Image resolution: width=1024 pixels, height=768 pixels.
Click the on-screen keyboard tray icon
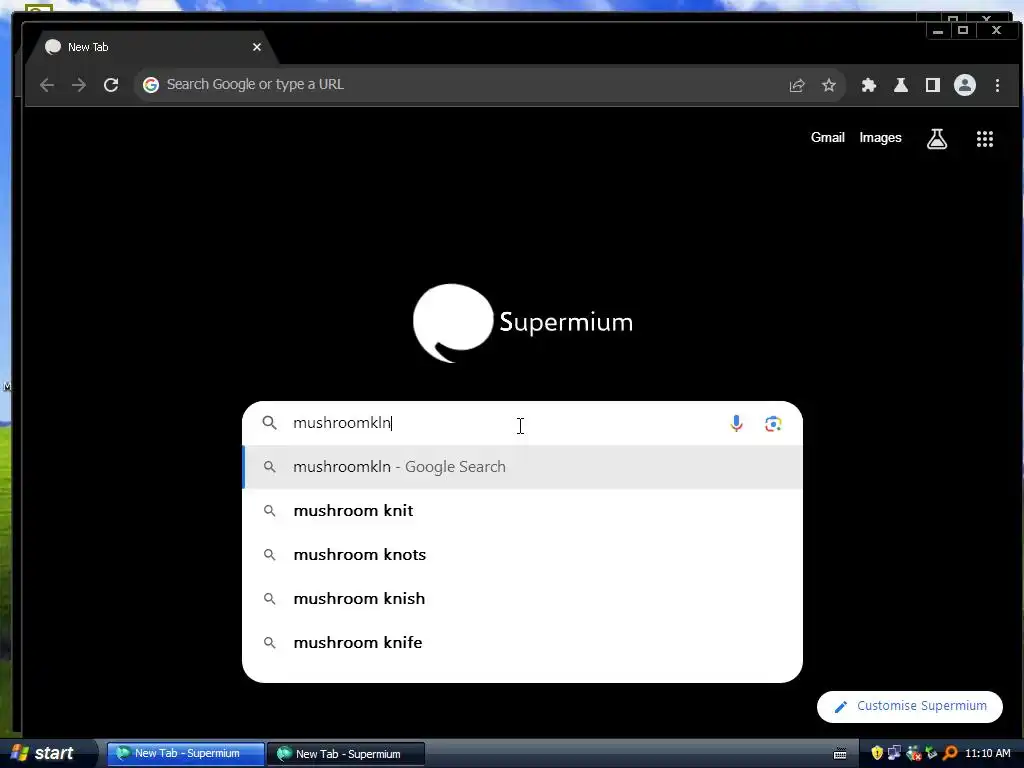[x=840, y=754]
